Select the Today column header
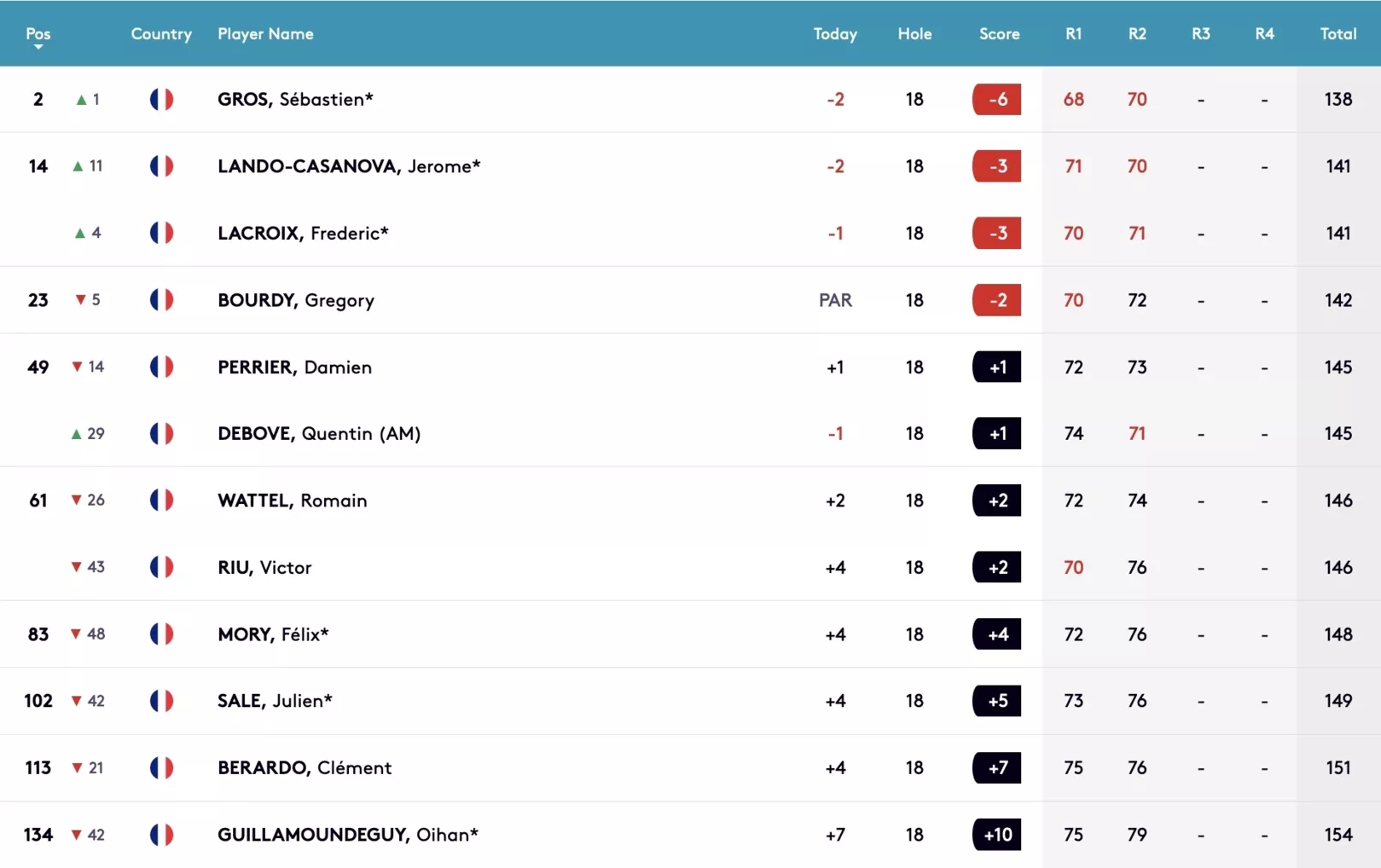Screen dimensions: 1381x868 pos(834,34)
